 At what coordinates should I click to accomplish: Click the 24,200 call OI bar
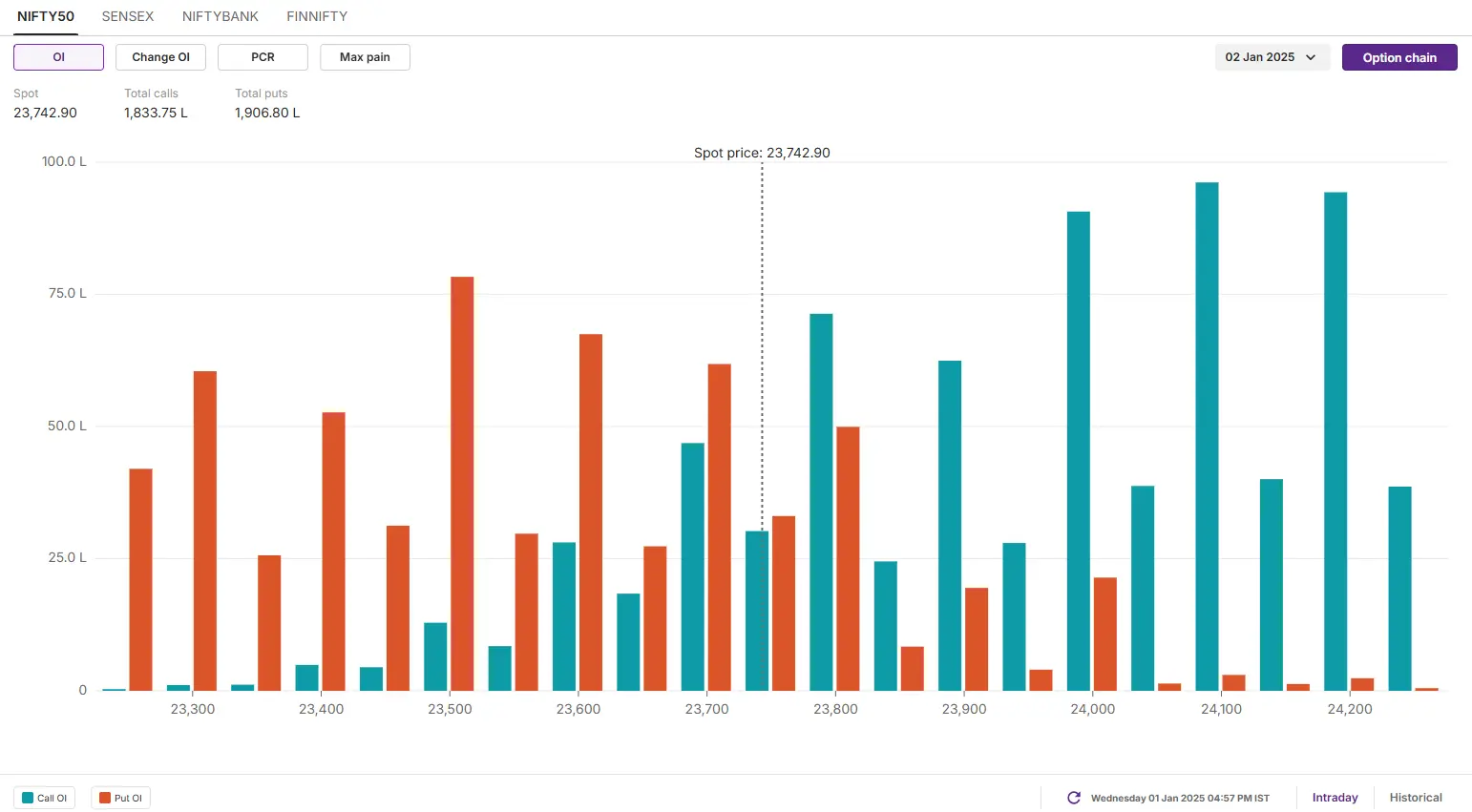click(x=1335, y=442)
